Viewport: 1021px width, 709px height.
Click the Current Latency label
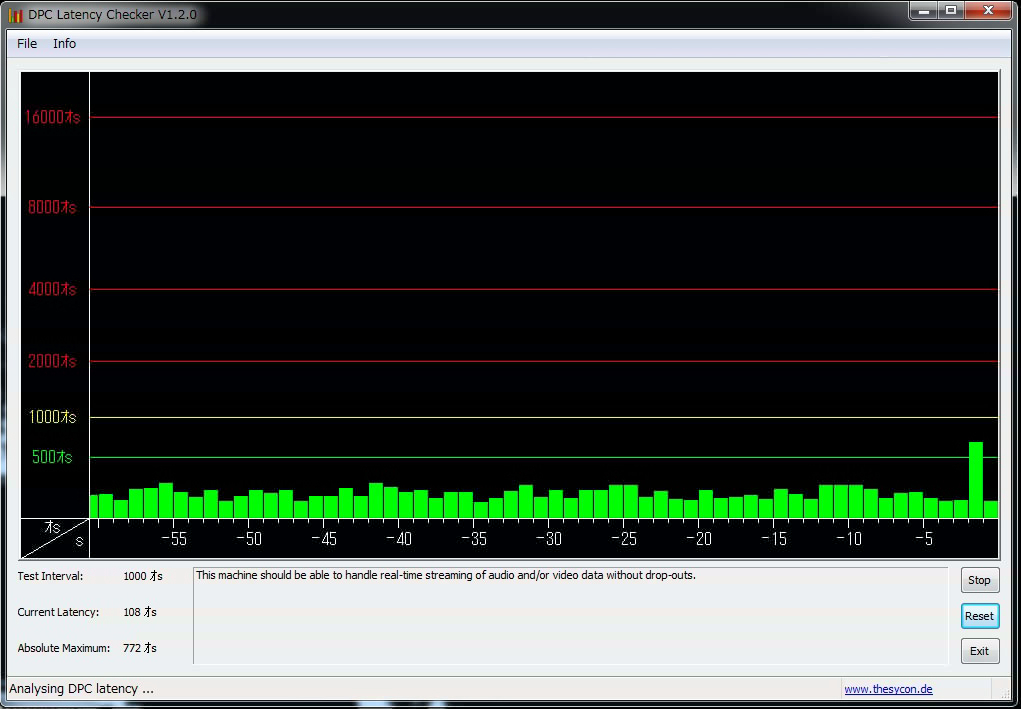point(58,612)
